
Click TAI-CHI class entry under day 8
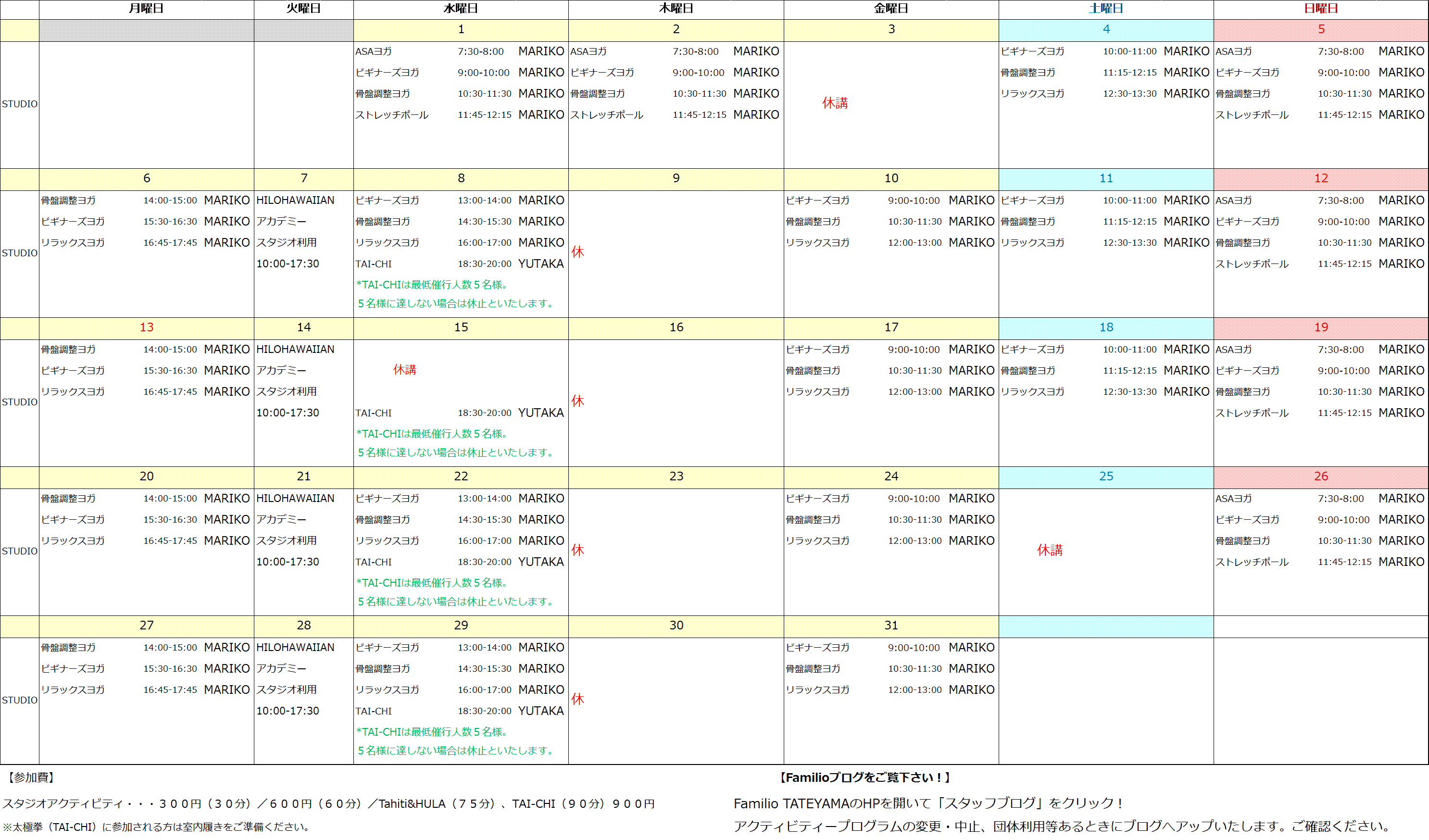pyautogui.click(x=374, y=264)
